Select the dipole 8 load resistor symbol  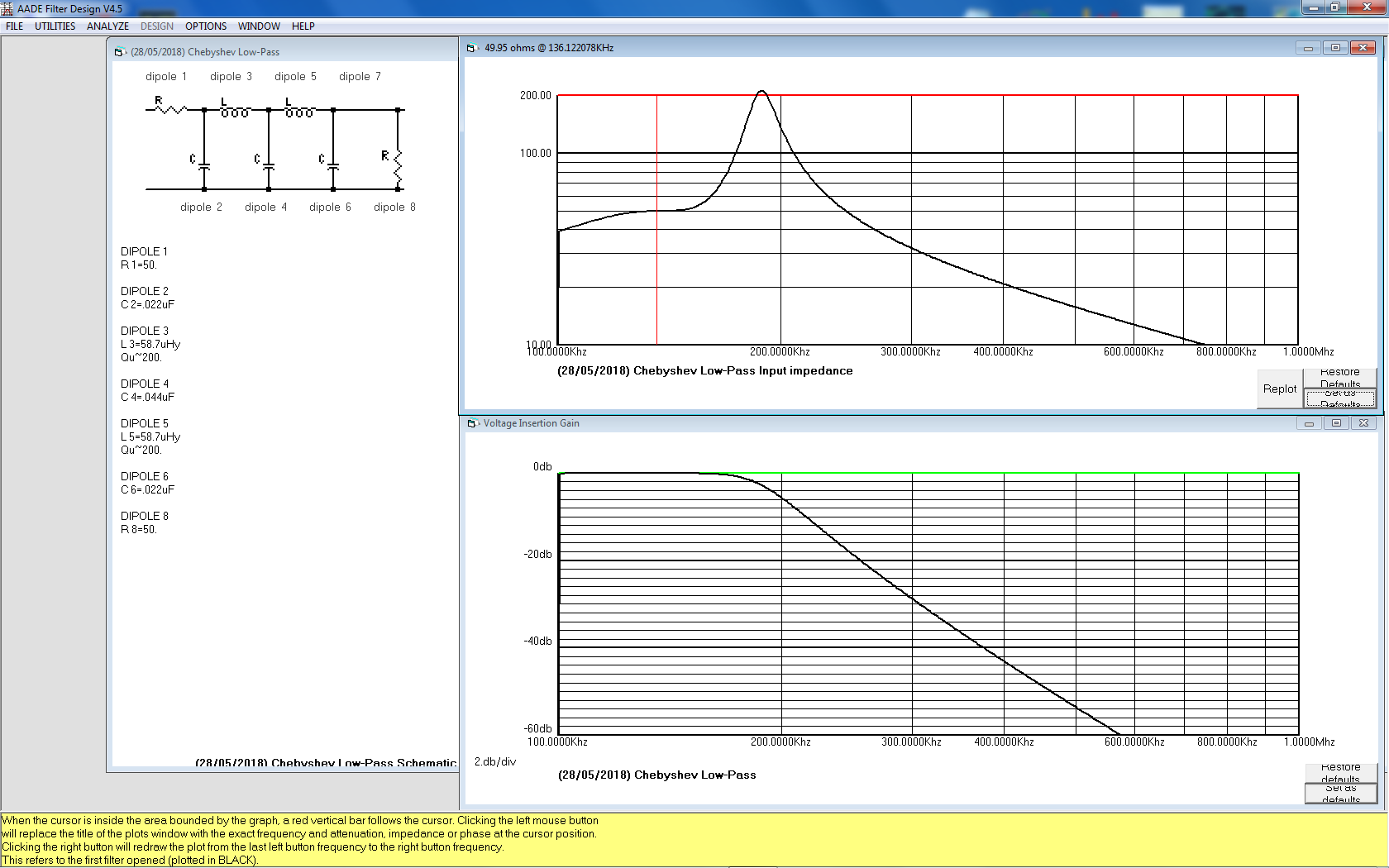tap(398, 165)
